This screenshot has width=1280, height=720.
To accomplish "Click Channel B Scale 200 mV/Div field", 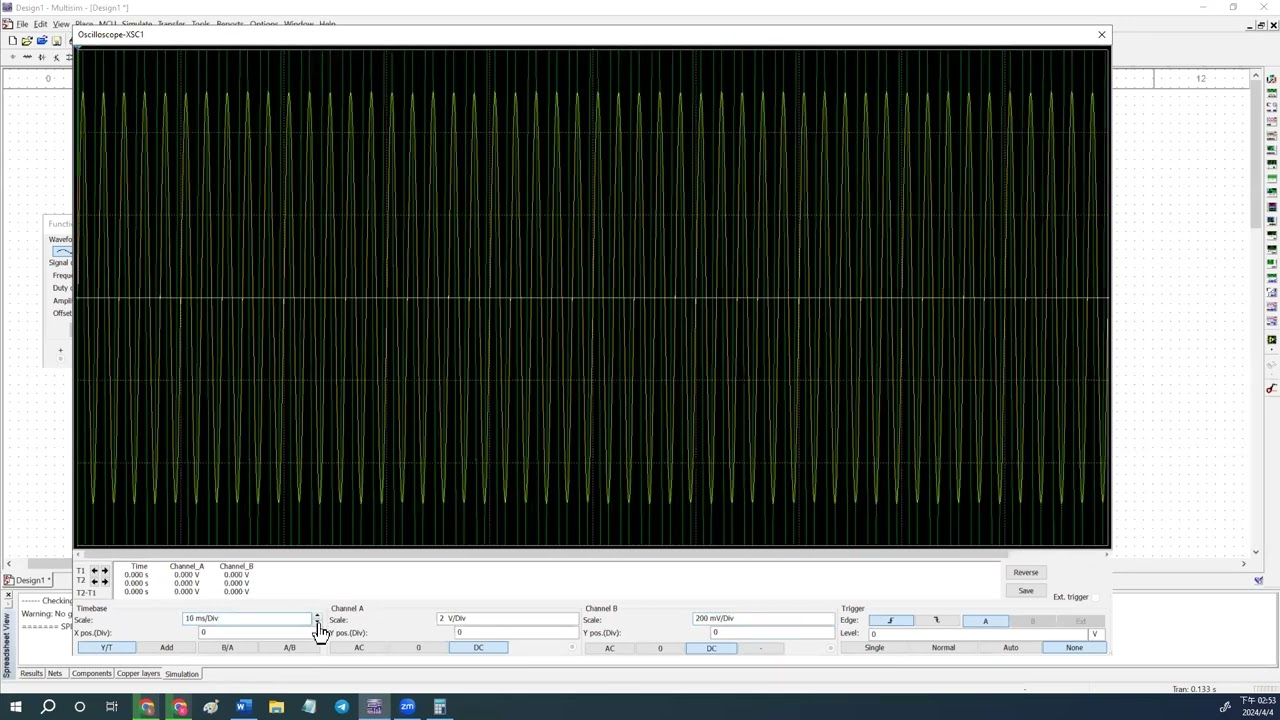I will coord(763,618).
